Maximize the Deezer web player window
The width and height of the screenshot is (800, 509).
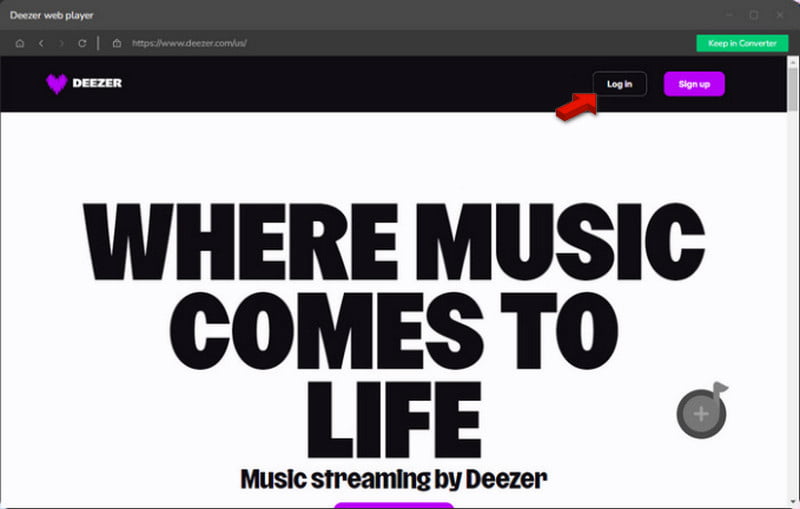754,15
